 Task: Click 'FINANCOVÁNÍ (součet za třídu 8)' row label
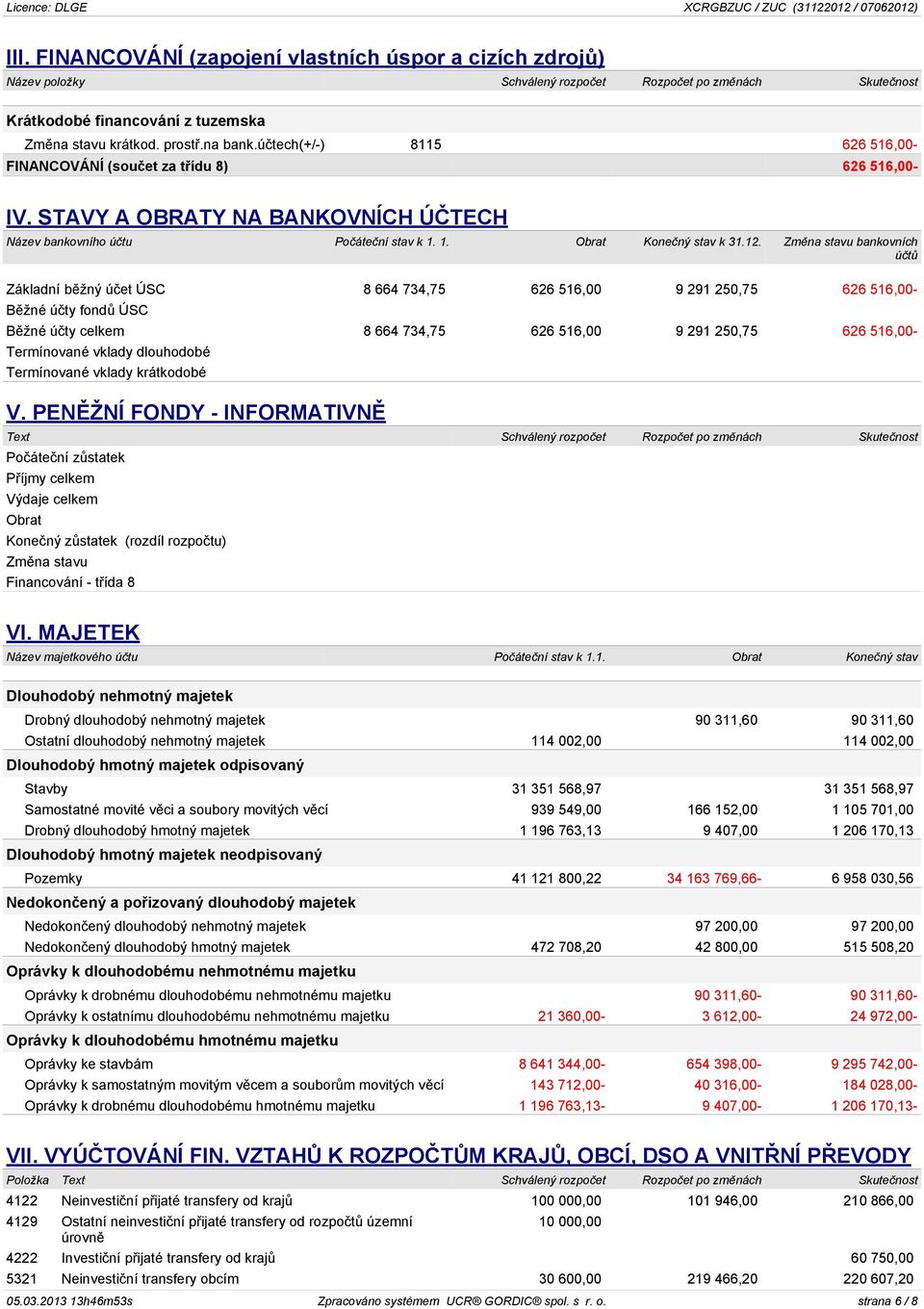click(117, 167)
